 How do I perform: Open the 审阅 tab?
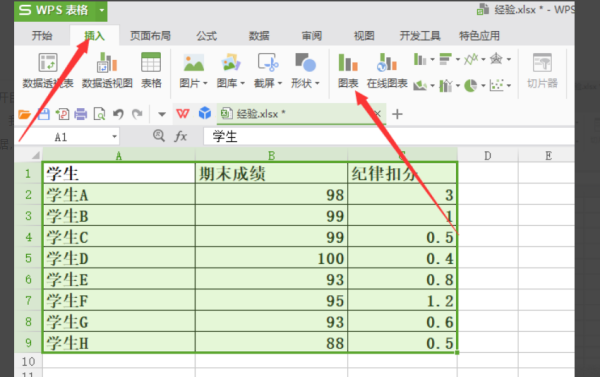click(312, 36)
